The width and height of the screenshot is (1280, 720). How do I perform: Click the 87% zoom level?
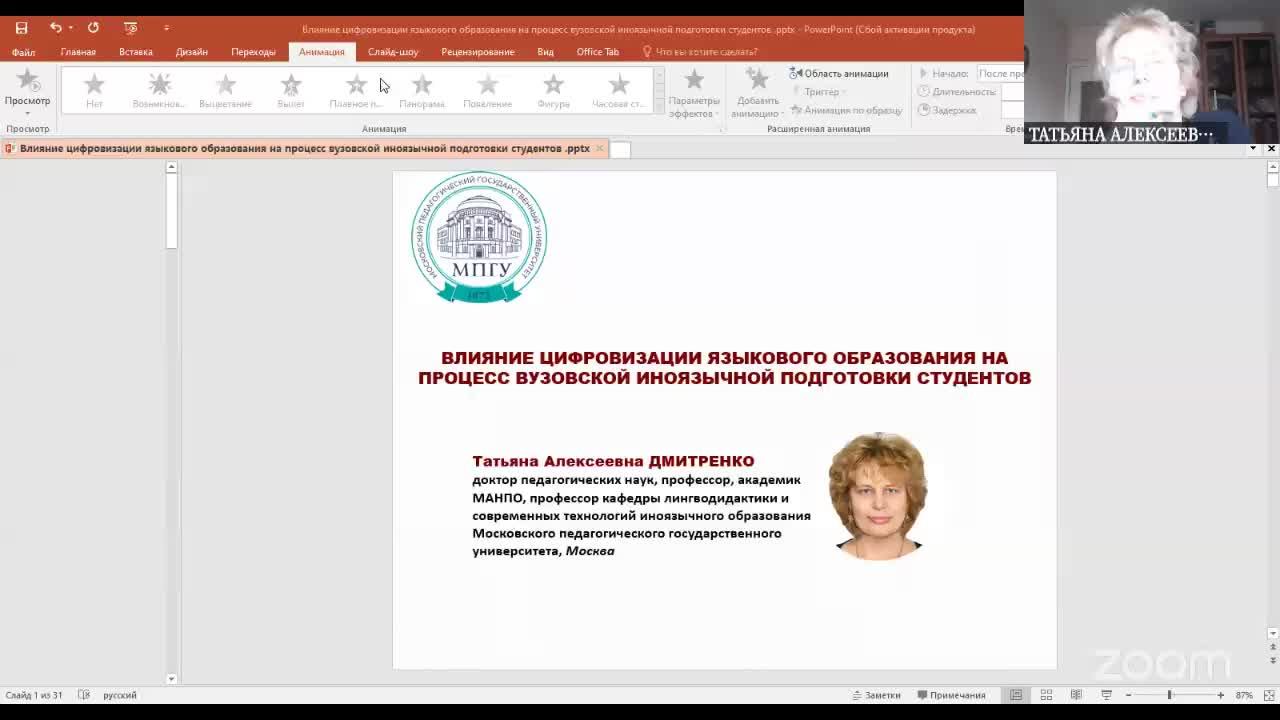[1244, 695]
